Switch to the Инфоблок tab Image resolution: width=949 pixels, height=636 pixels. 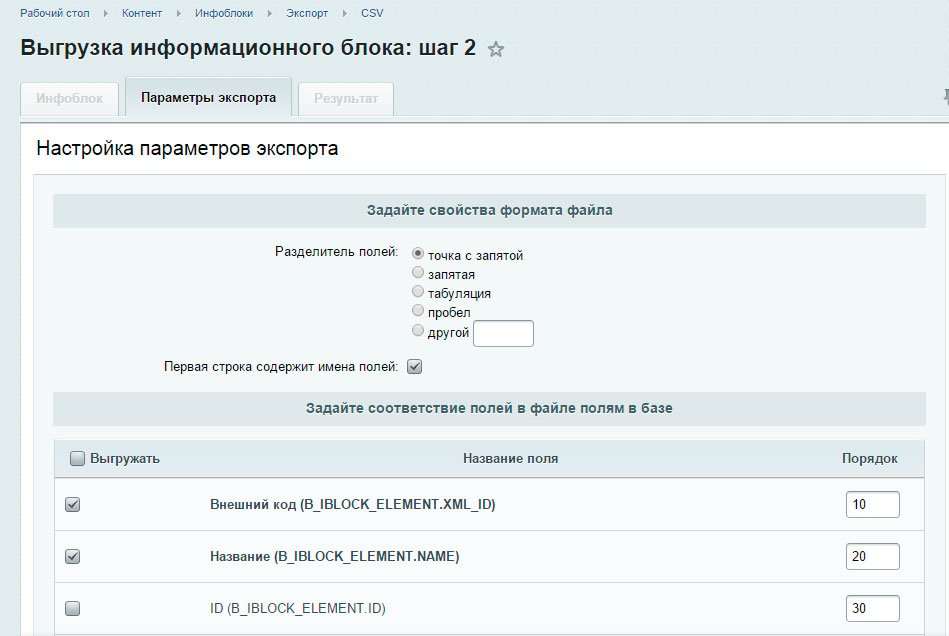tap(69, 98)
